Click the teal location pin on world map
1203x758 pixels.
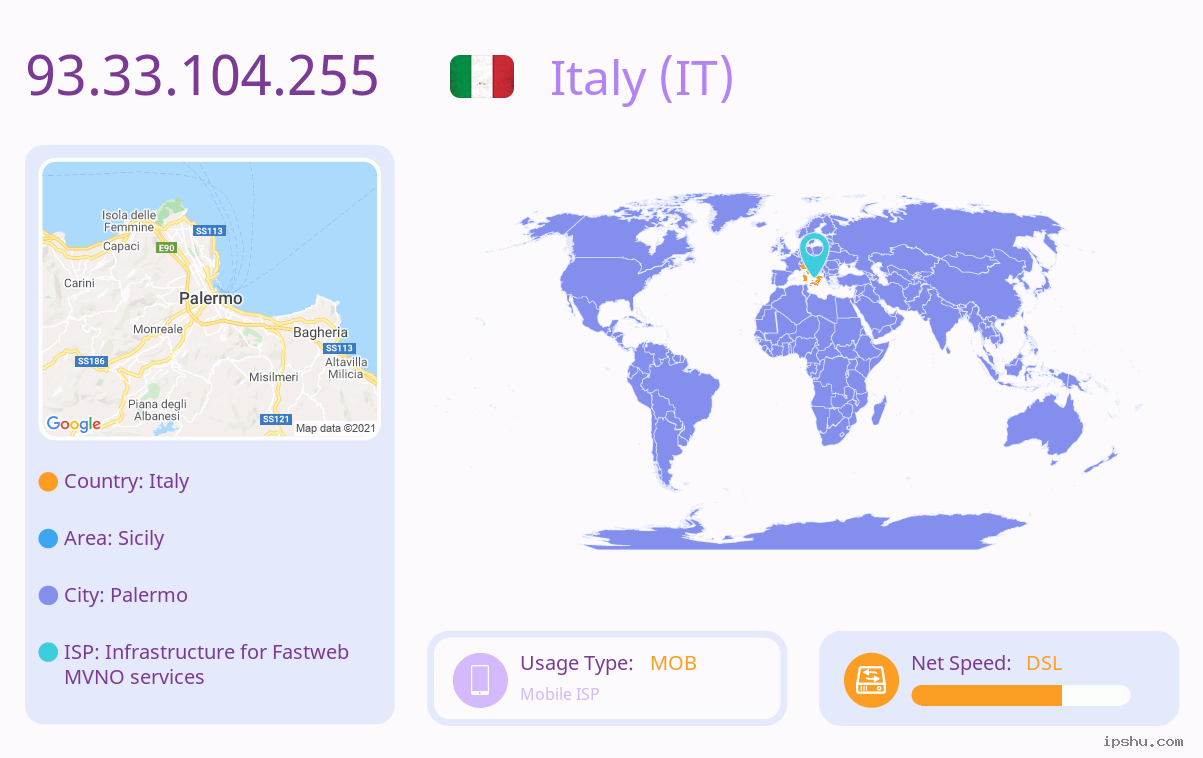[x=815, y=254]
